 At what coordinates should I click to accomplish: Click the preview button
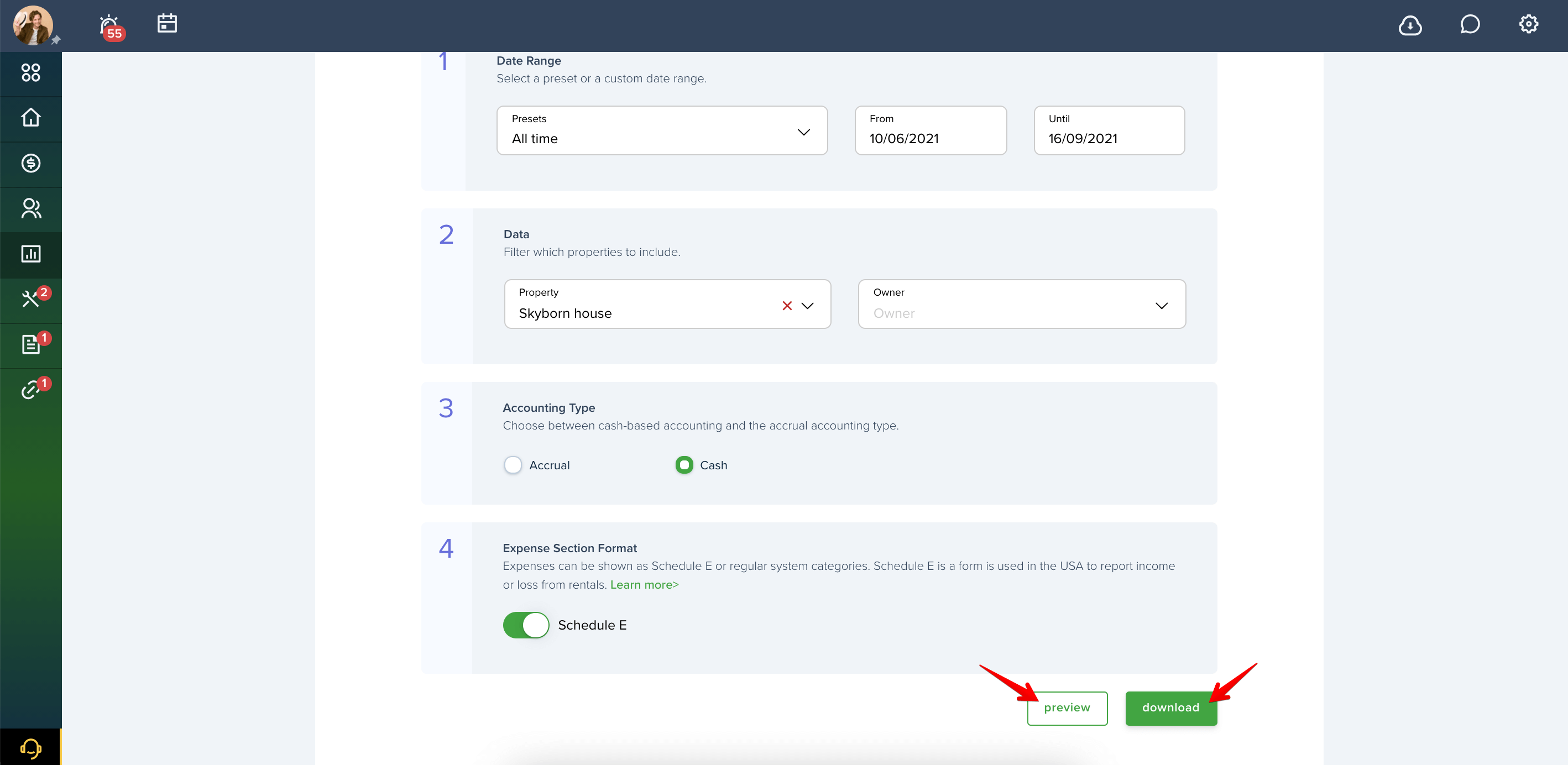(x=1067, y=708)
